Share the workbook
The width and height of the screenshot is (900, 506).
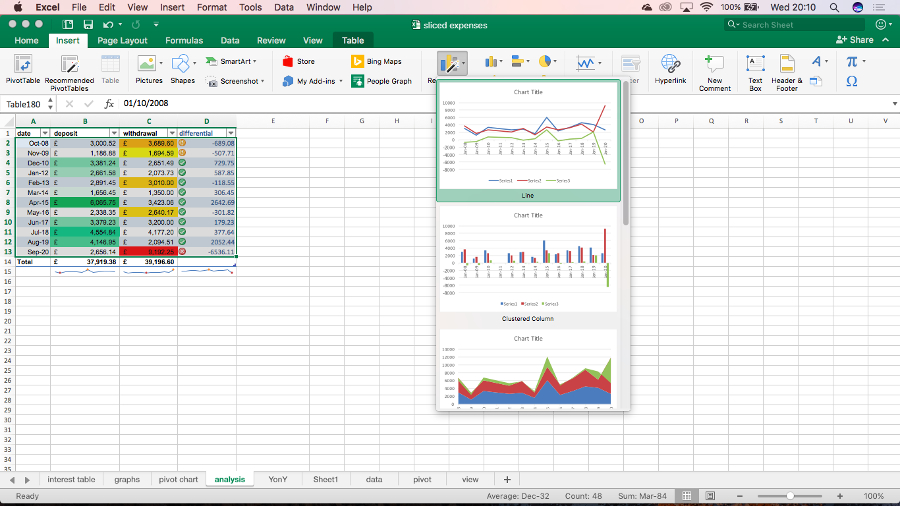coord(855,40)
